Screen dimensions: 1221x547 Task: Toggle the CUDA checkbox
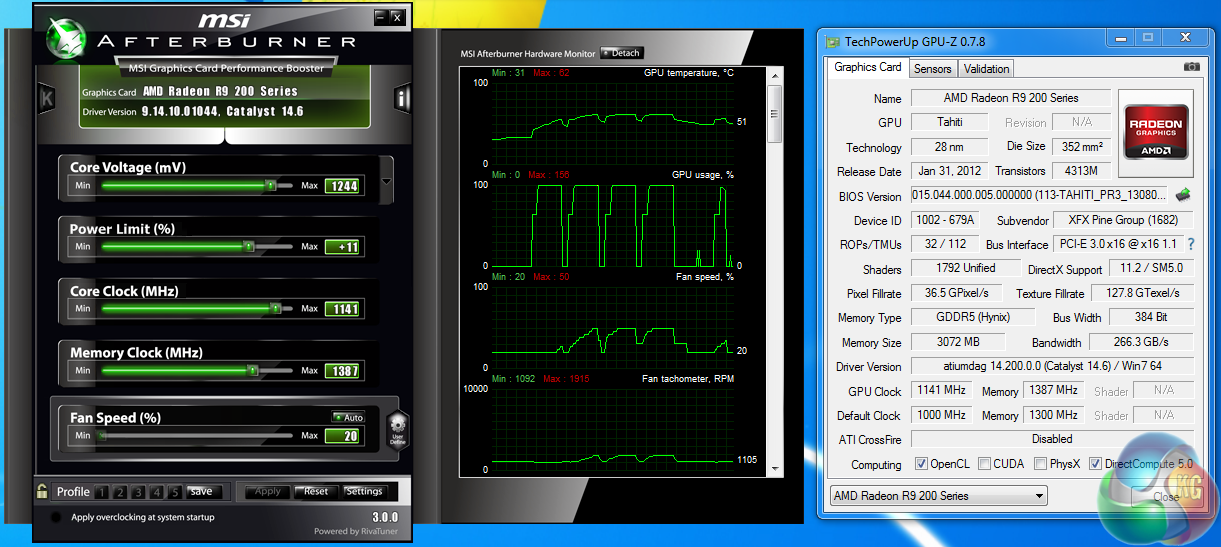pos(985,464)
